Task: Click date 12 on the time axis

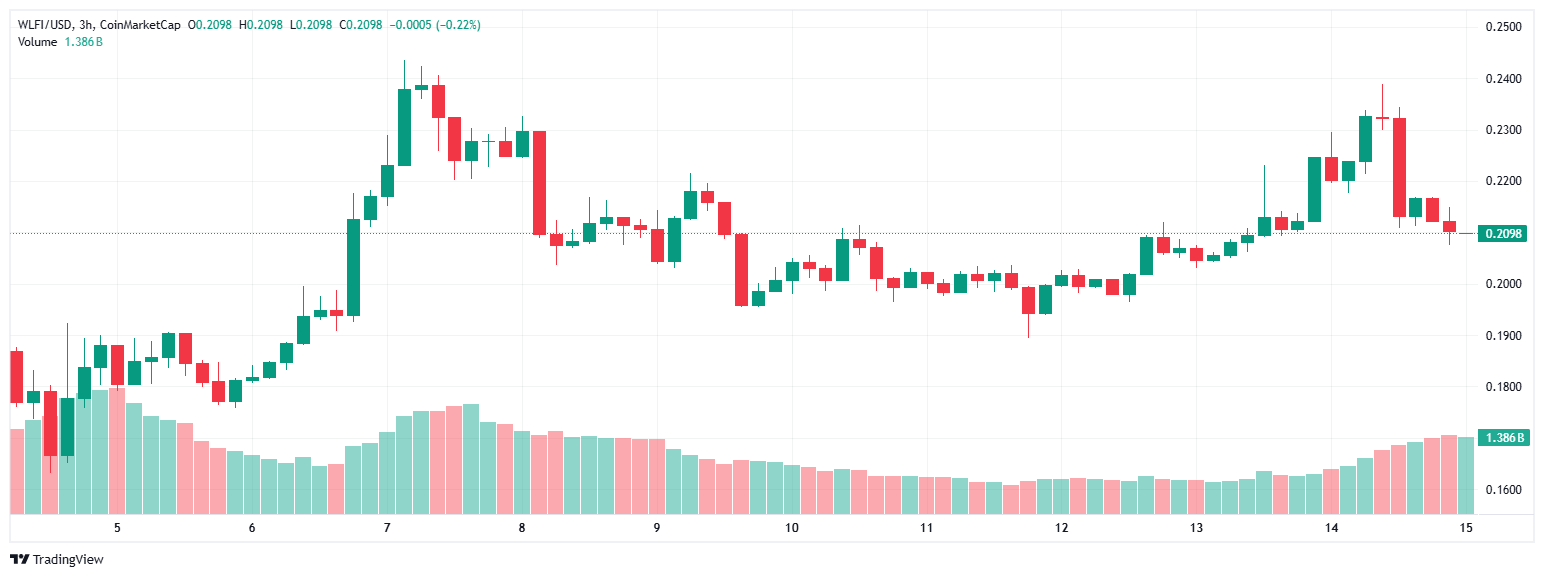Action: point(1061,528)
